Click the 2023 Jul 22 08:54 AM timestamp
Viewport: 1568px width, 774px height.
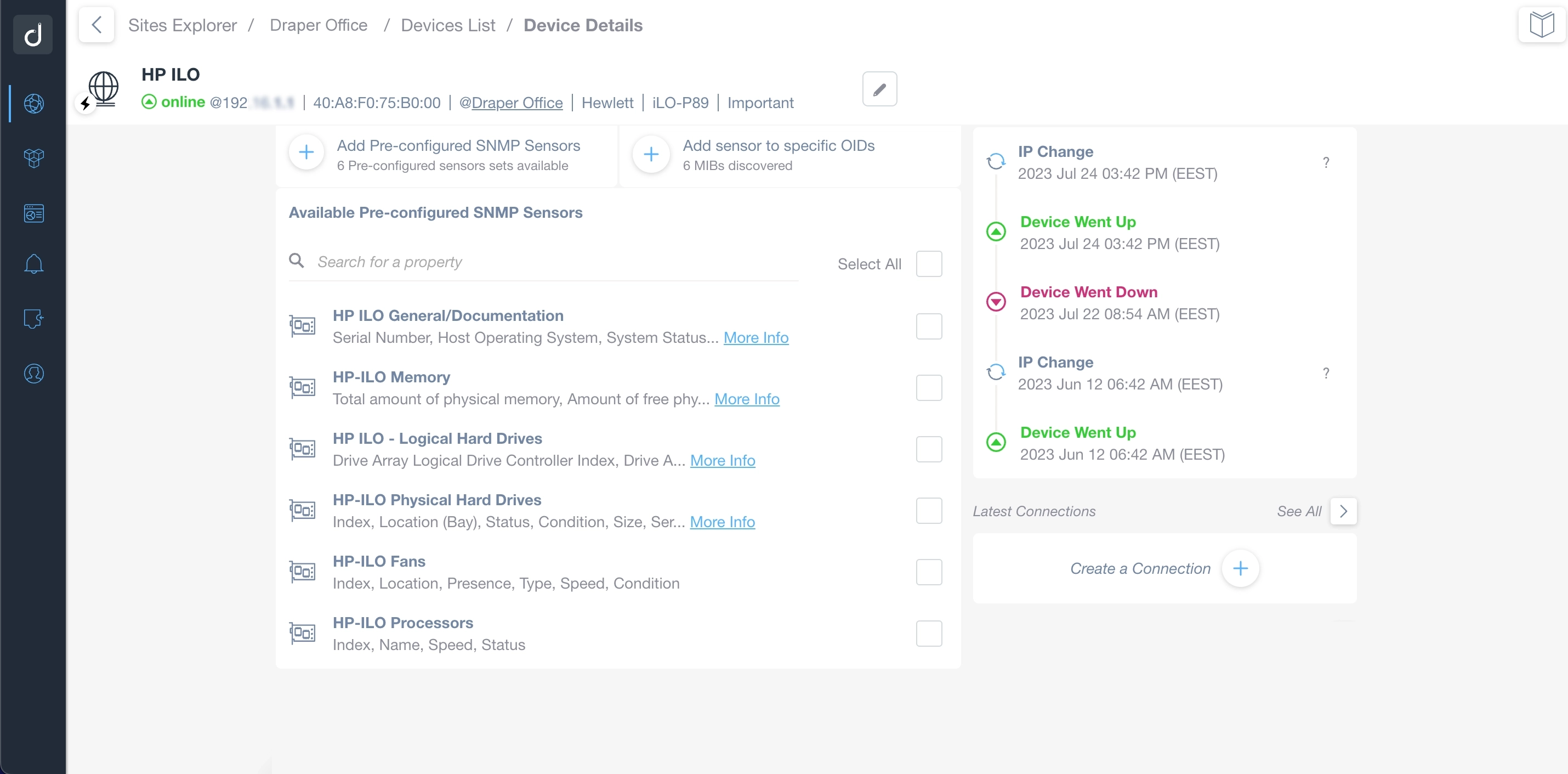[x=1120, y=314]
